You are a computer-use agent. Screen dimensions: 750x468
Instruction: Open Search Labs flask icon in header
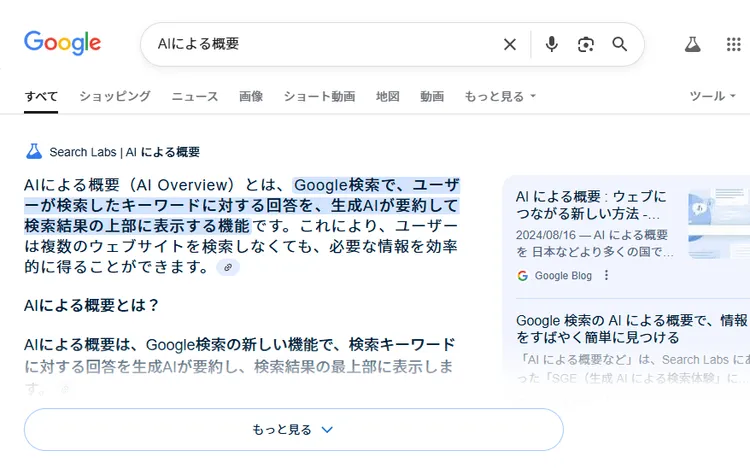click(692, 44)
